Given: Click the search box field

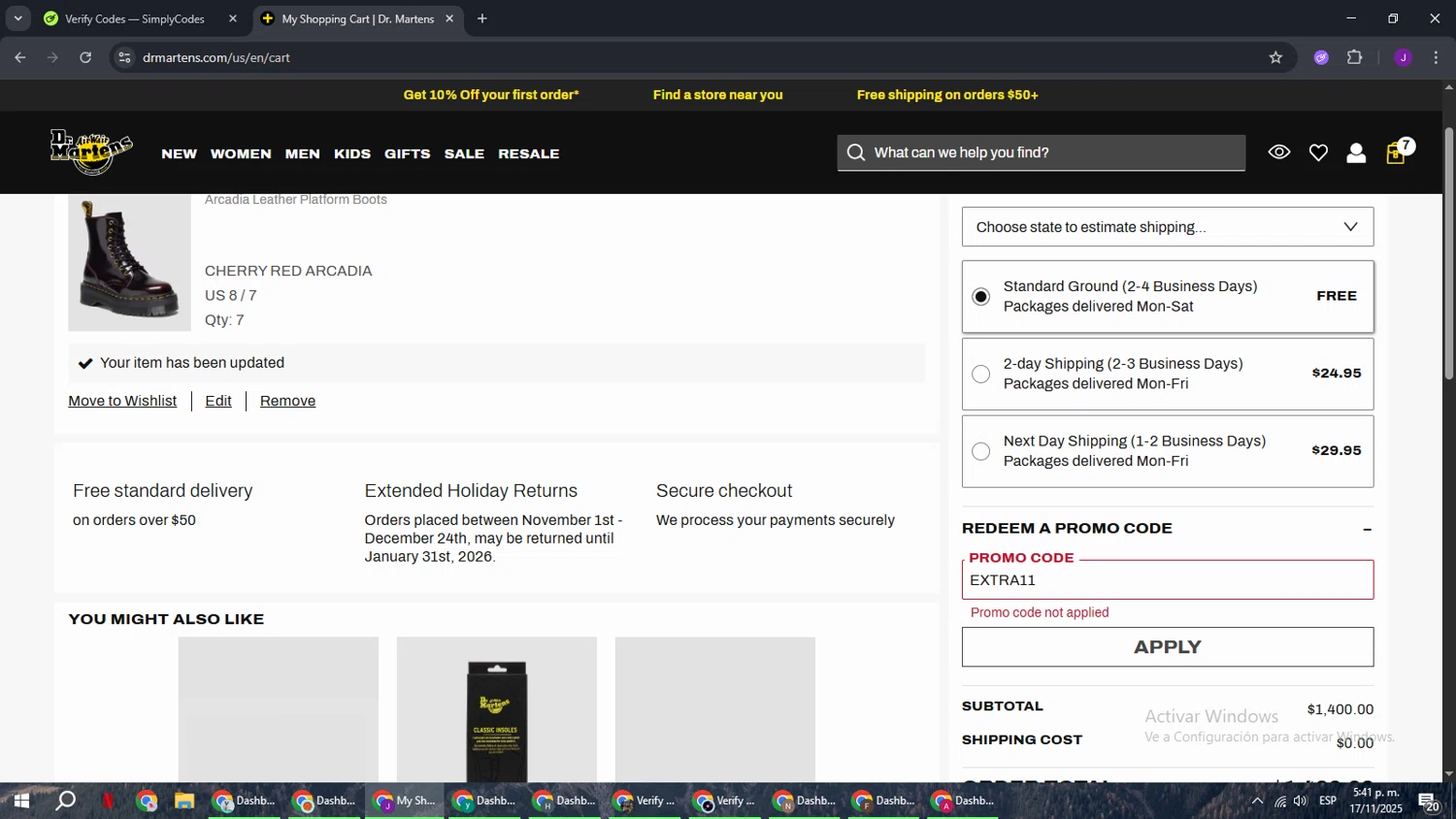Looking at the screenshot, I should coord(1042,152).
